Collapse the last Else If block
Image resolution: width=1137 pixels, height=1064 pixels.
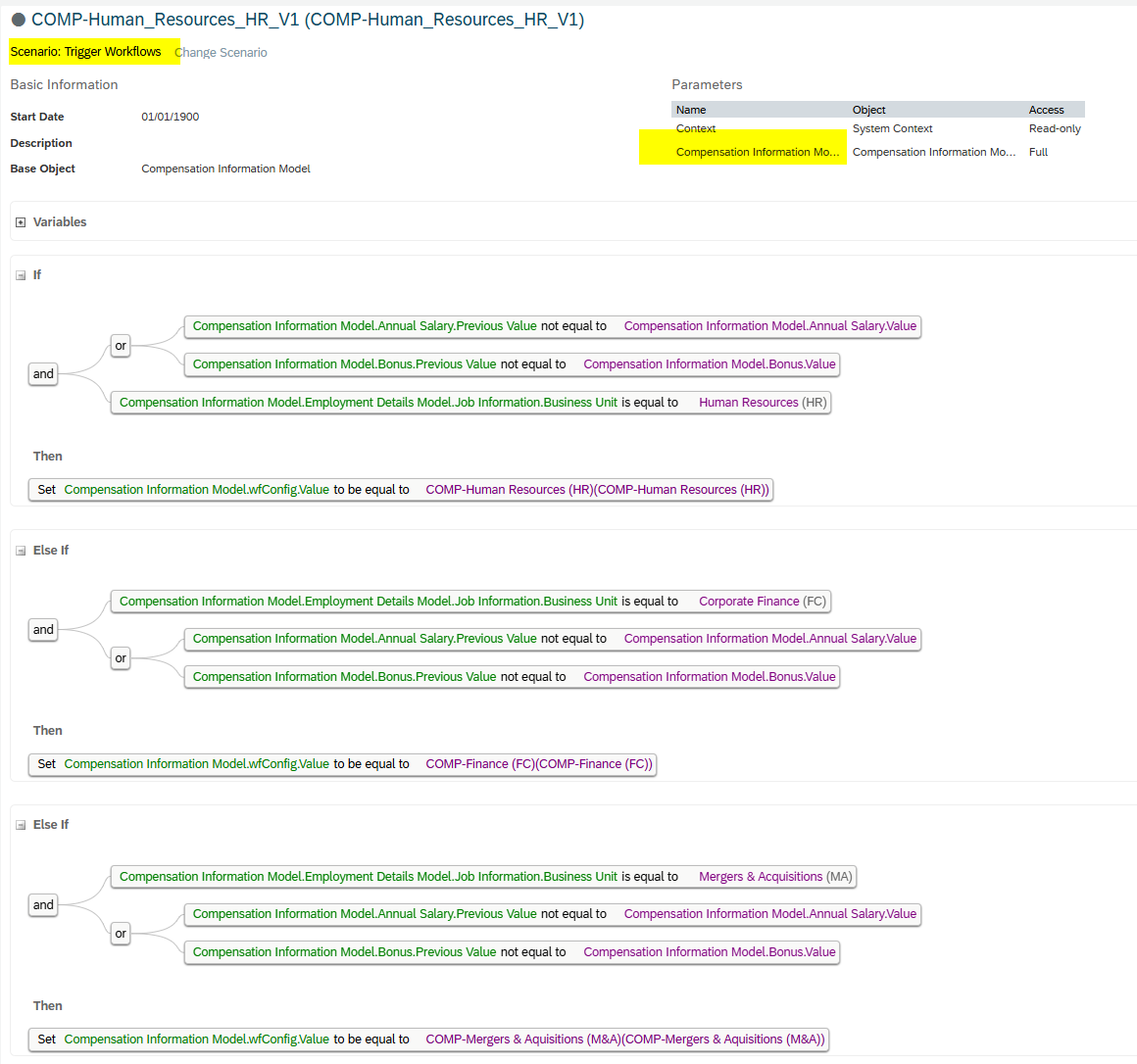tap(21, 825)
